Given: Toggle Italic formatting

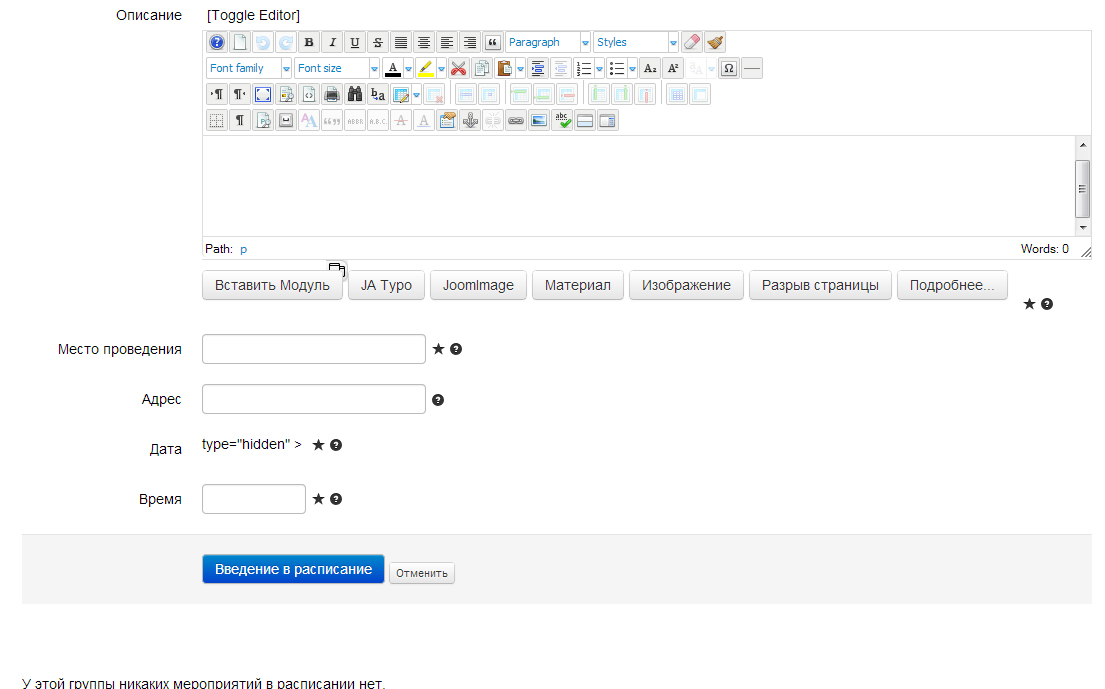Looking at the screenshot, I should click(332, 42).
